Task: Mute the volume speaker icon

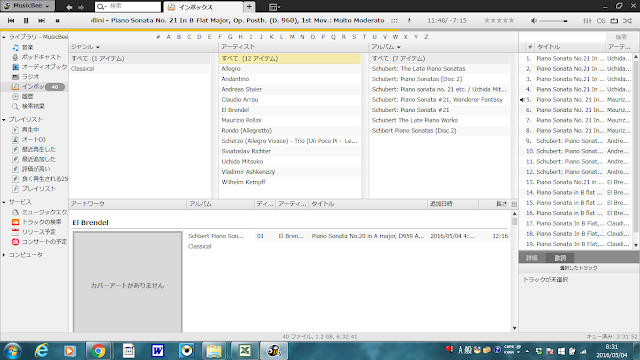Action: click(533, 20)
